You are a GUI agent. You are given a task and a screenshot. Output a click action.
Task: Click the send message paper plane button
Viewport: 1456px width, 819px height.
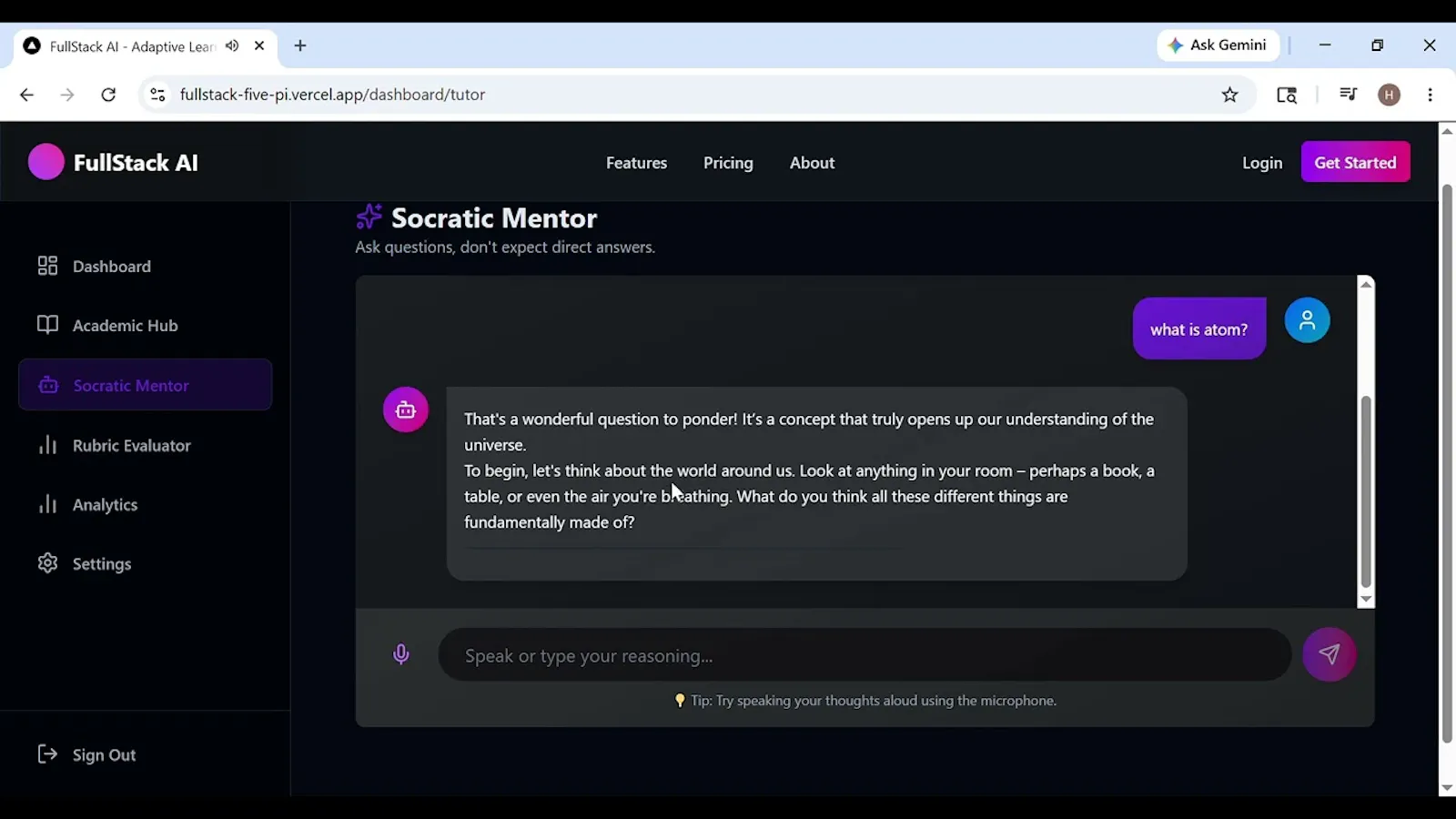1330,654
